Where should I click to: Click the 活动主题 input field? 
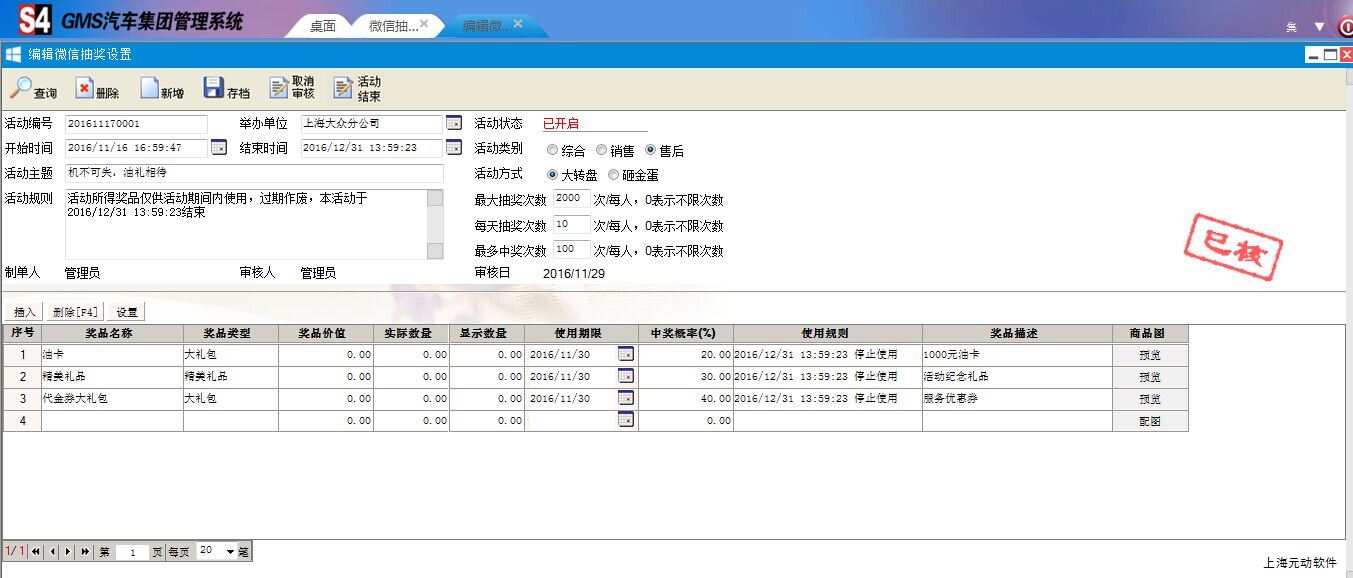[254, 173]
